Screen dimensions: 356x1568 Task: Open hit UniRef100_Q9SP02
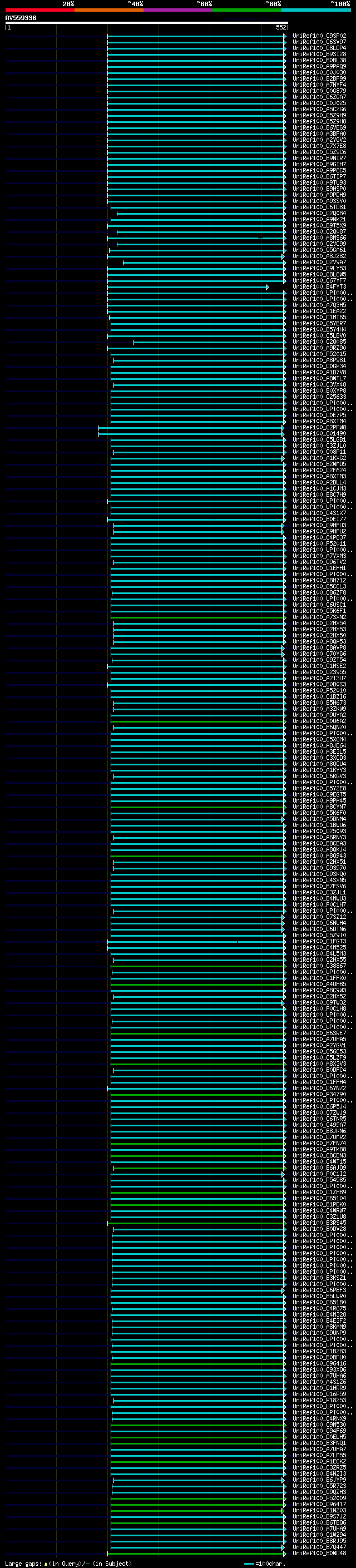pos(319,36)
